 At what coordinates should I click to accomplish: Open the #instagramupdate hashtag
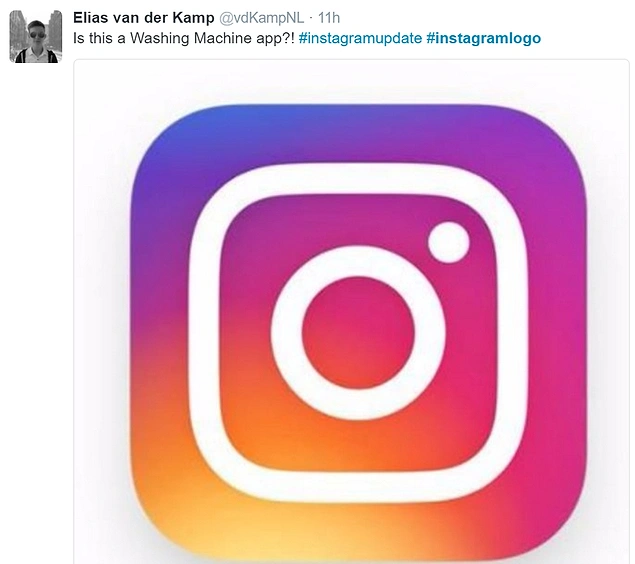pos(359,38)
